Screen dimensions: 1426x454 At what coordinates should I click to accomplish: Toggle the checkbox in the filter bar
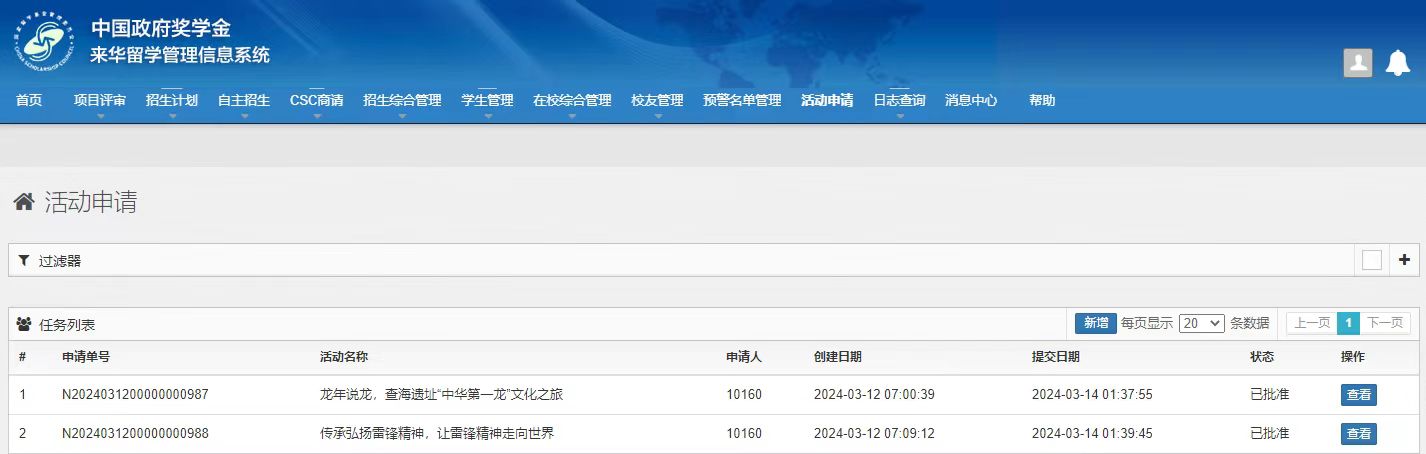(x=1371, y=260)
